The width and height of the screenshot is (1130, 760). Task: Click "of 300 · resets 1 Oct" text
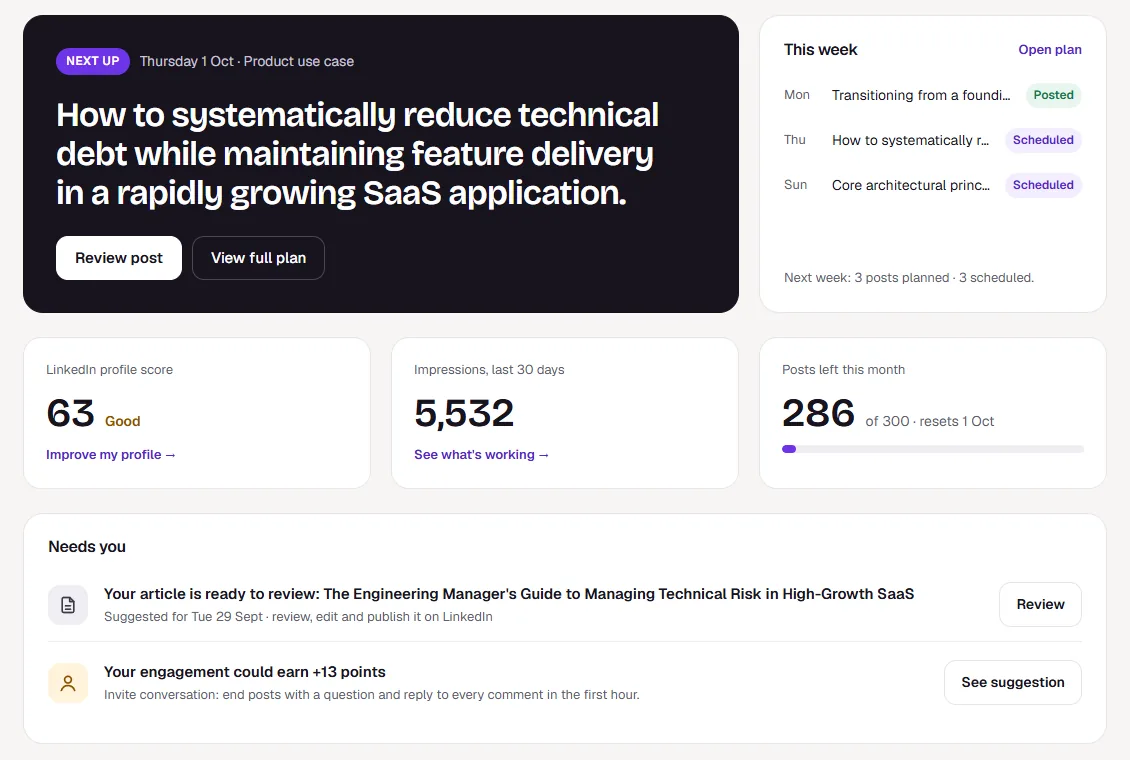[930, 421]
